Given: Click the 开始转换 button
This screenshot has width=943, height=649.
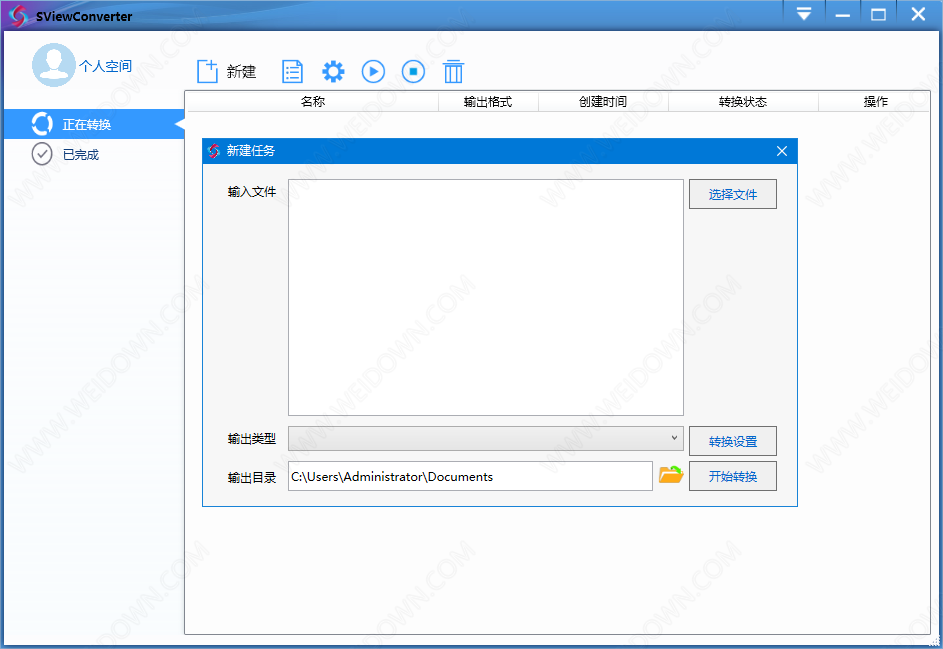Looking at the screenshot, I should [732, 476].
